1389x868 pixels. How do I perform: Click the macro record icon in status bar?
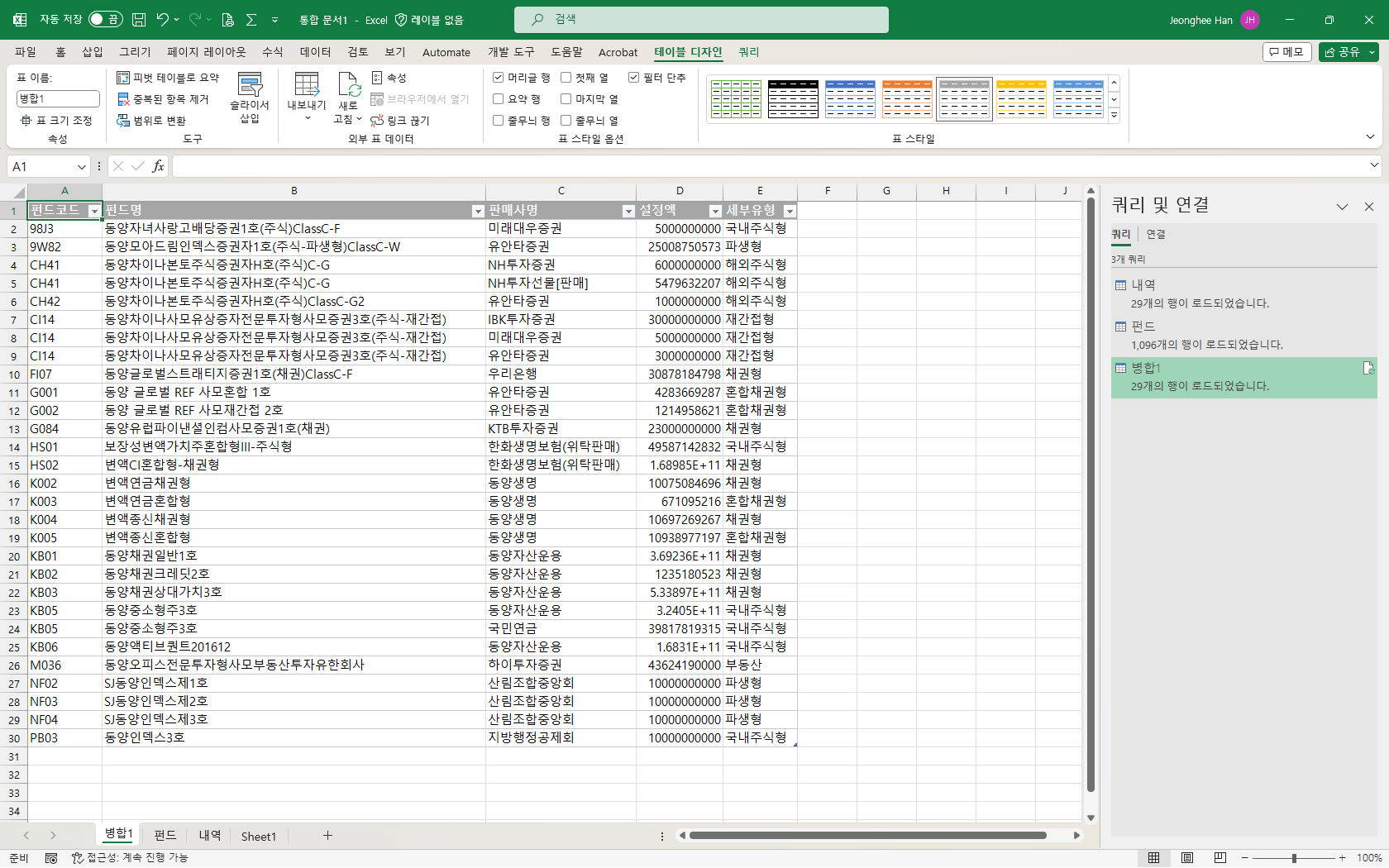click(51, 858)
